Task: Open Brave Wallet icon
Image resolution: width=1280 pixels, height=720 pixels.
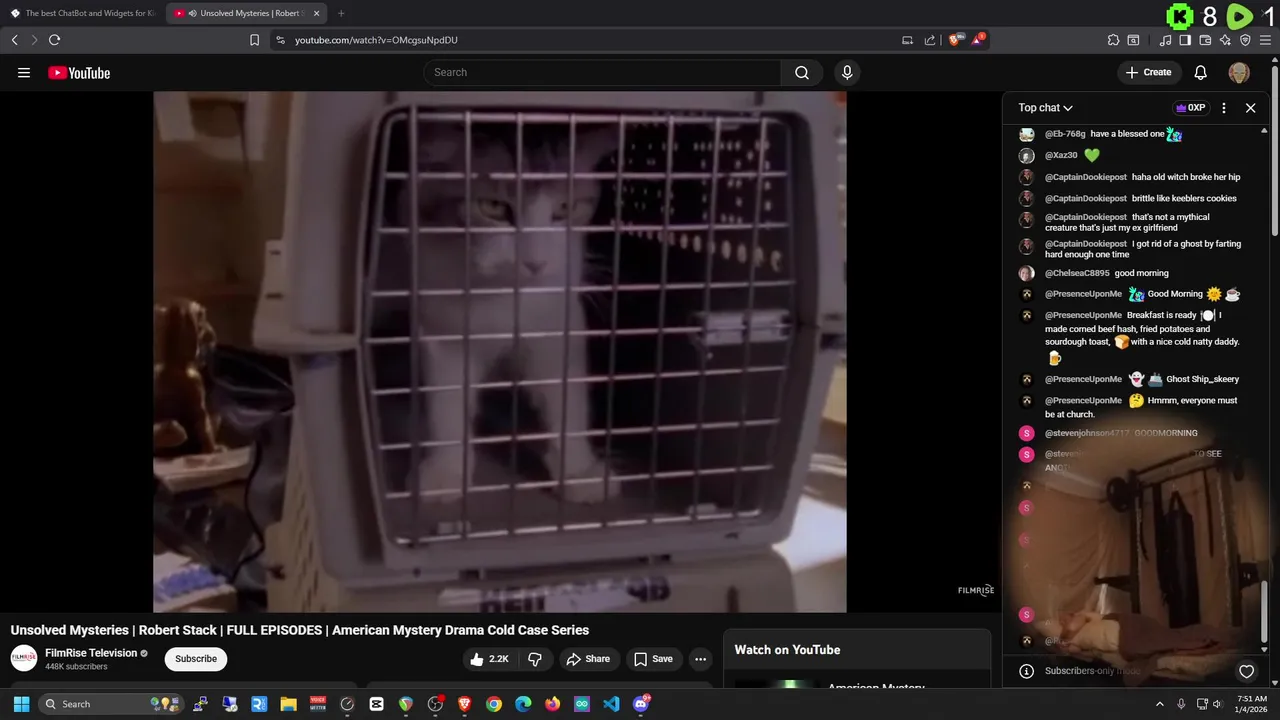Action: click(1205, 40)
